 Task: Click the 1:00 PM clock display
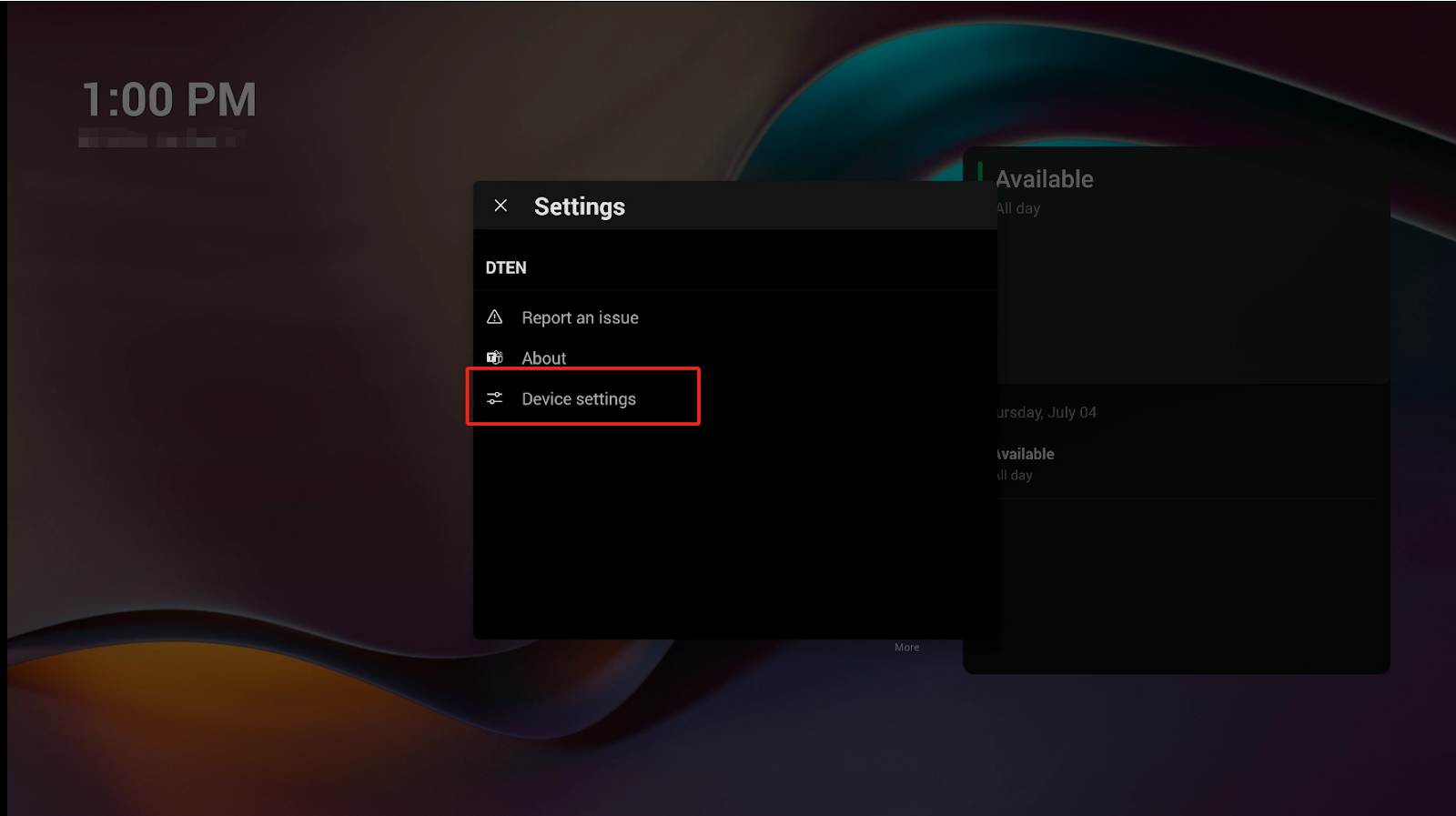169,100
